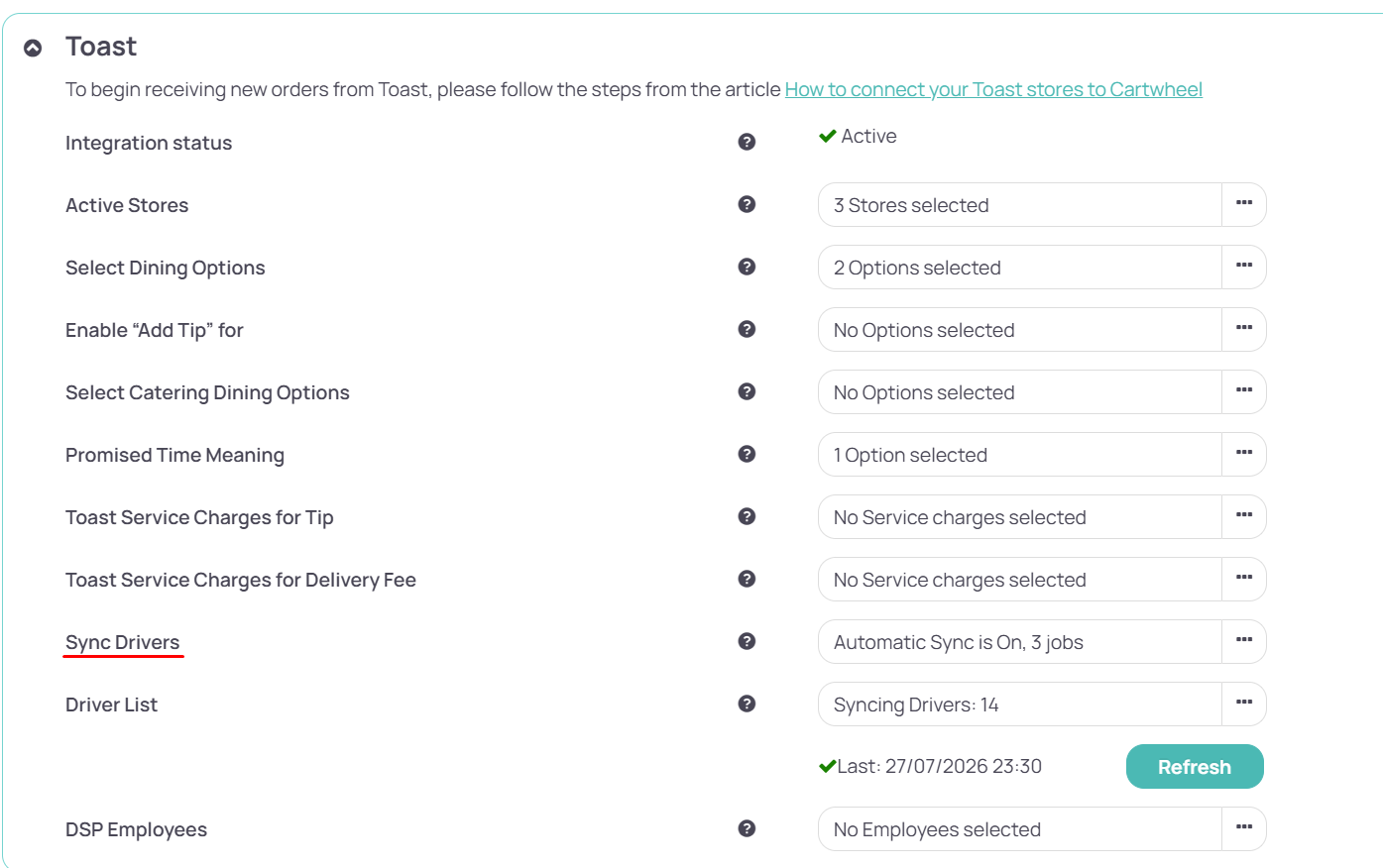1383x868 pixels.
Task: Show help for Service Charges for Delivery Fee
Action: click(x=748, y=579)
